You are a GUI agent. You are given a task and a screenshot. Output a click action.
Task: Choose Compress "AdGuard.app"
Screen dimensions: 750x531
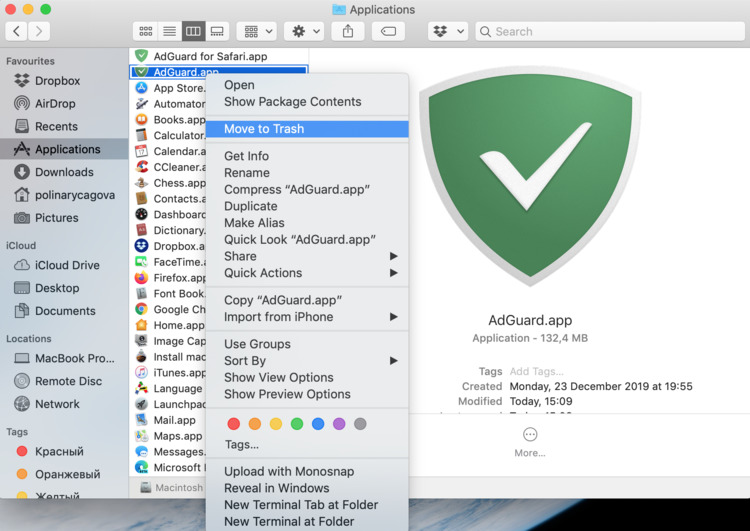(x=307, y=190)
